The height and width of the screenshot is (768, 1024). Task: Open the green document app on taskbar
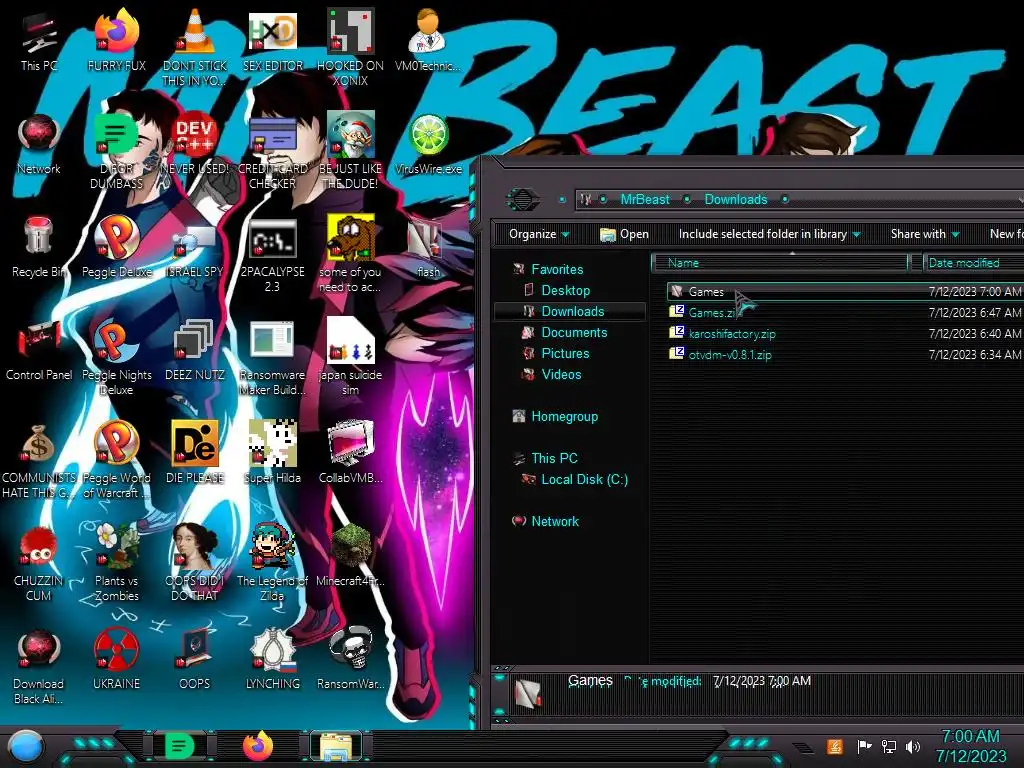click(179, 746)
